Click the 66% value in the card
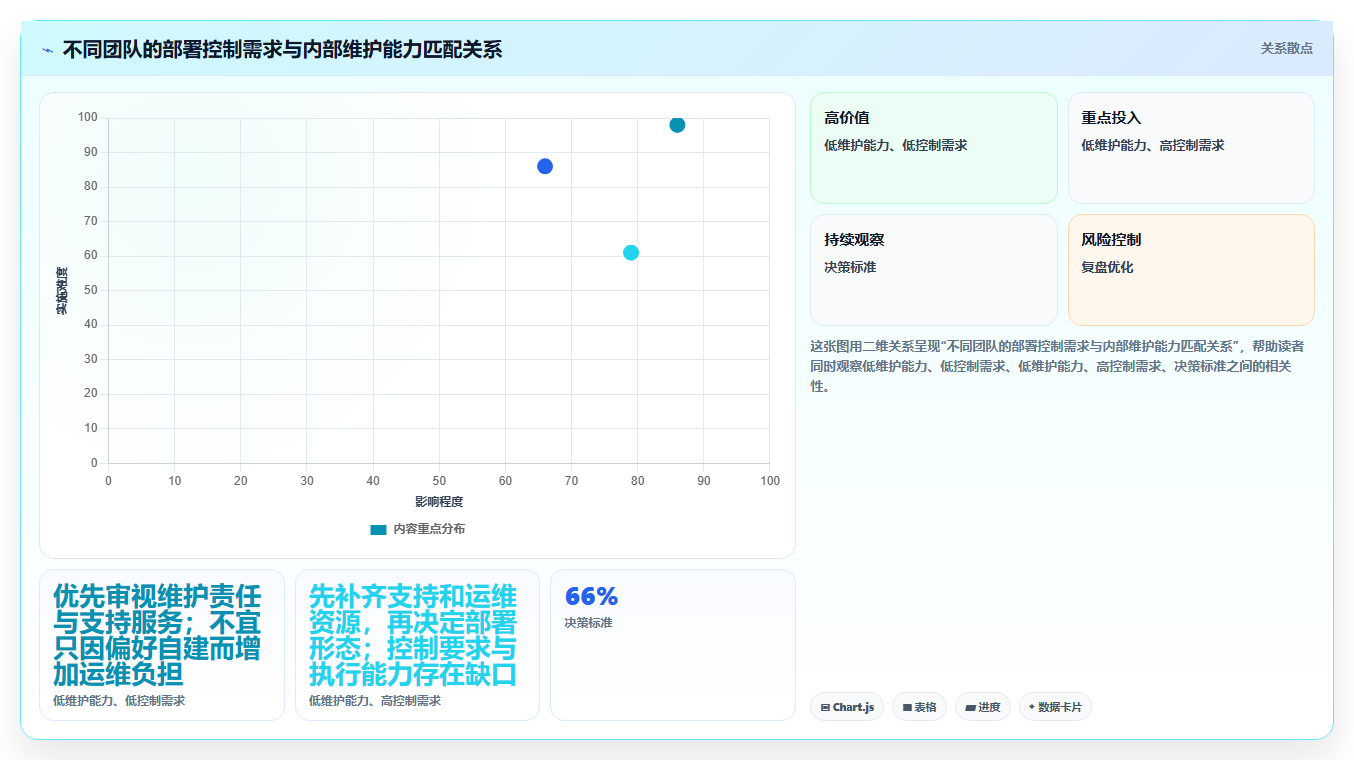This screenshot has width=1354, height=760. pos(592,596)
